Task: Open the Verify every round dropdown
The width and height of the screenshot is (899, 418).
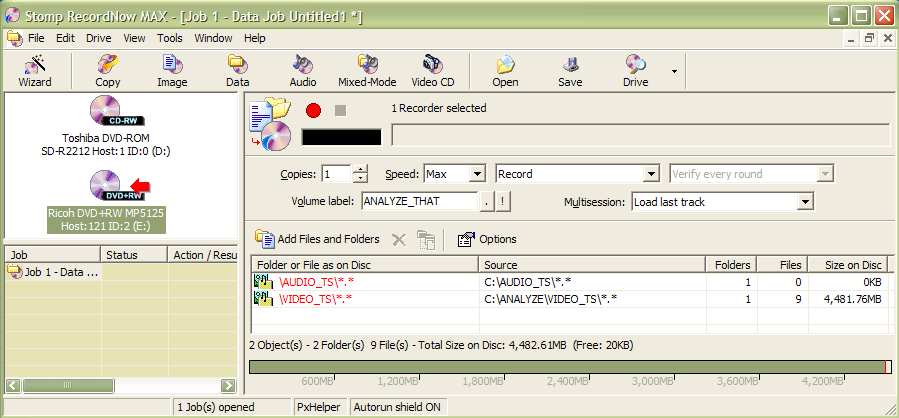Action: coord(825,174)
